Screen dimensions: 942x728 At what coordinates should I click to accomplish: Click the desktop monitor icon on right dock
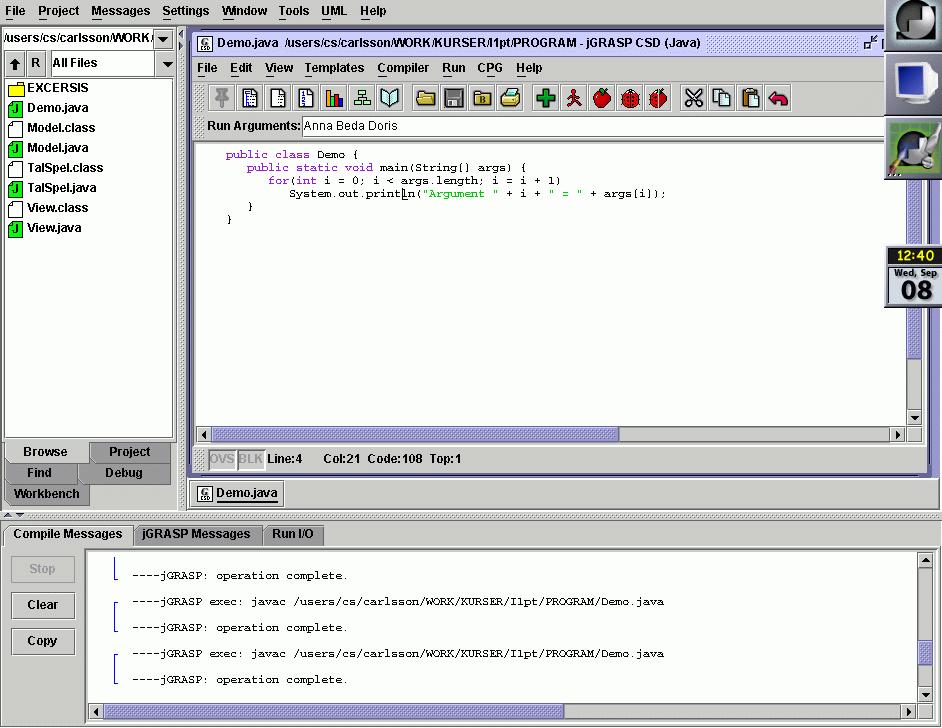tap(914, 84)
